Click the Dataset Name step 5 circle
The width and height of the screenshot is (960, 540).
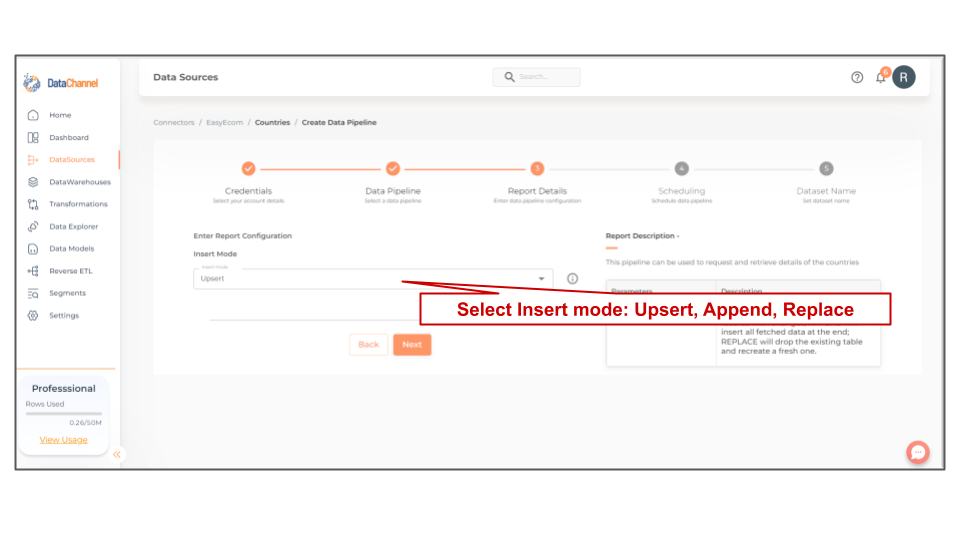pos(826,168)
